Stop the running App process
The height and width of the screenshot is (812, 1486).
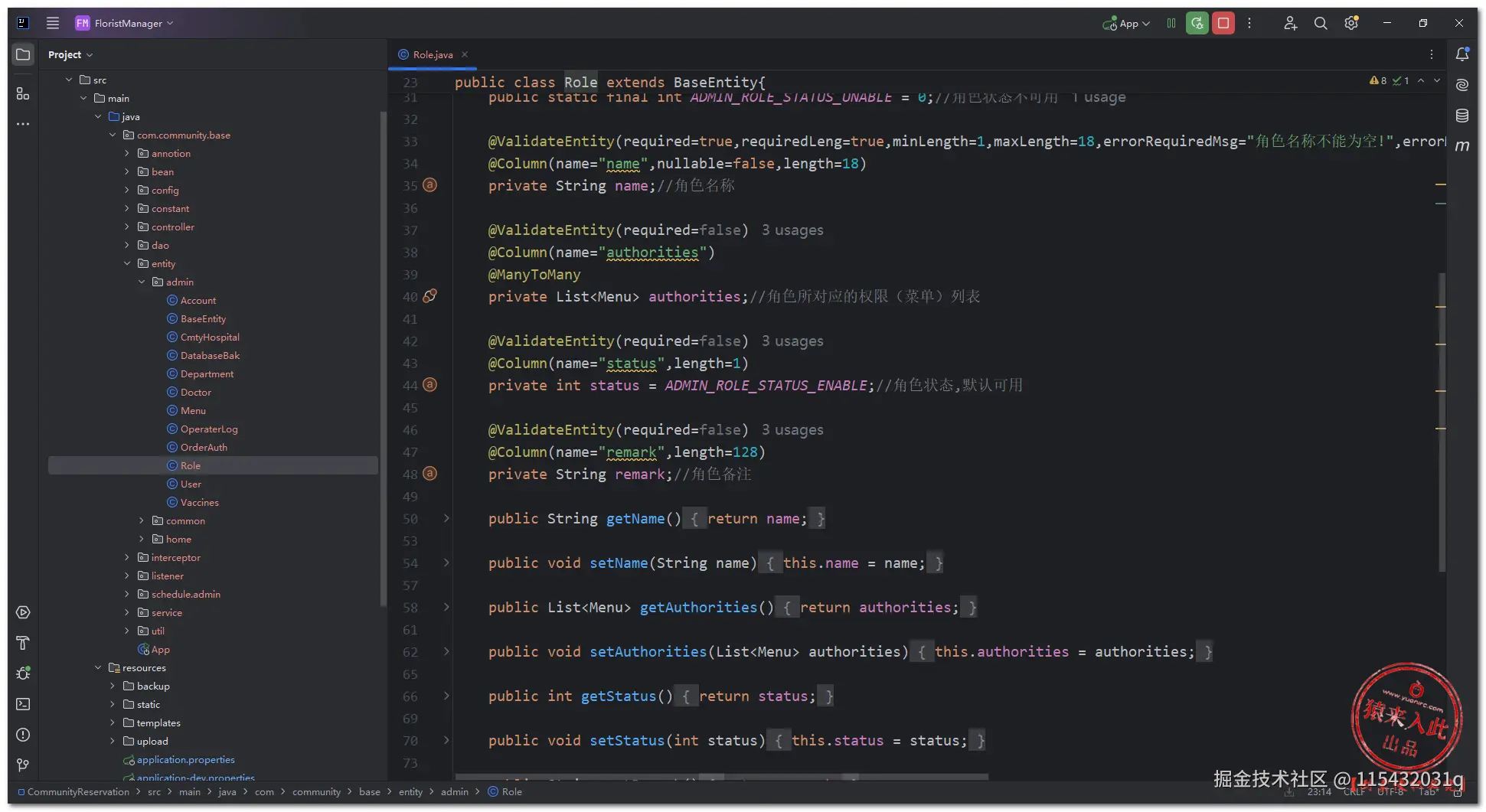coord(1223,23)
